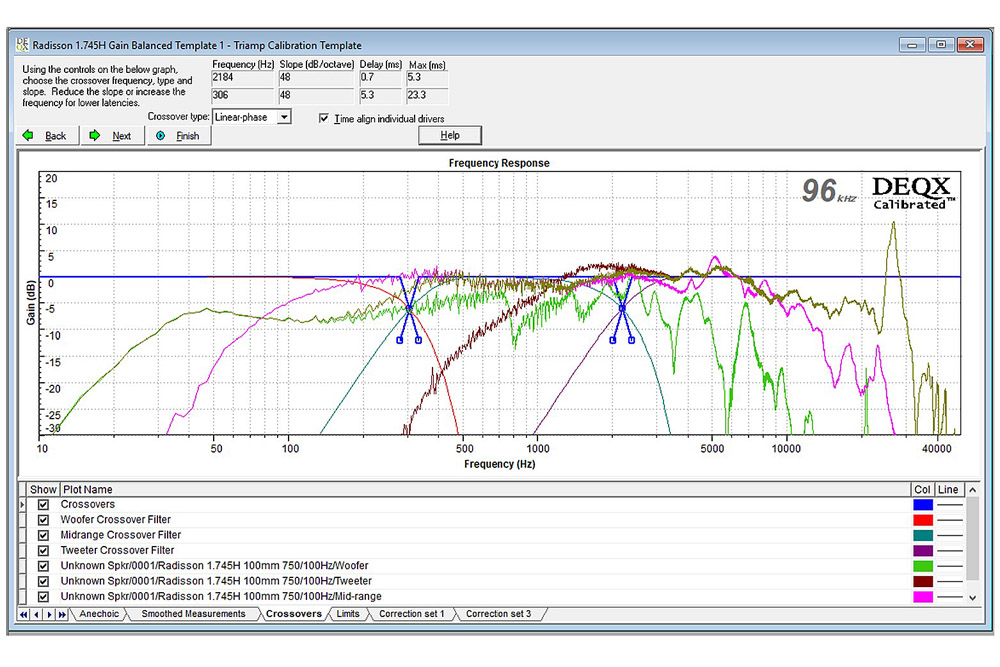This screenshot has width=1000, height=667.
Task: Click the red Woofer Crossover Filter swatch
Action: [x=923, y=520]
